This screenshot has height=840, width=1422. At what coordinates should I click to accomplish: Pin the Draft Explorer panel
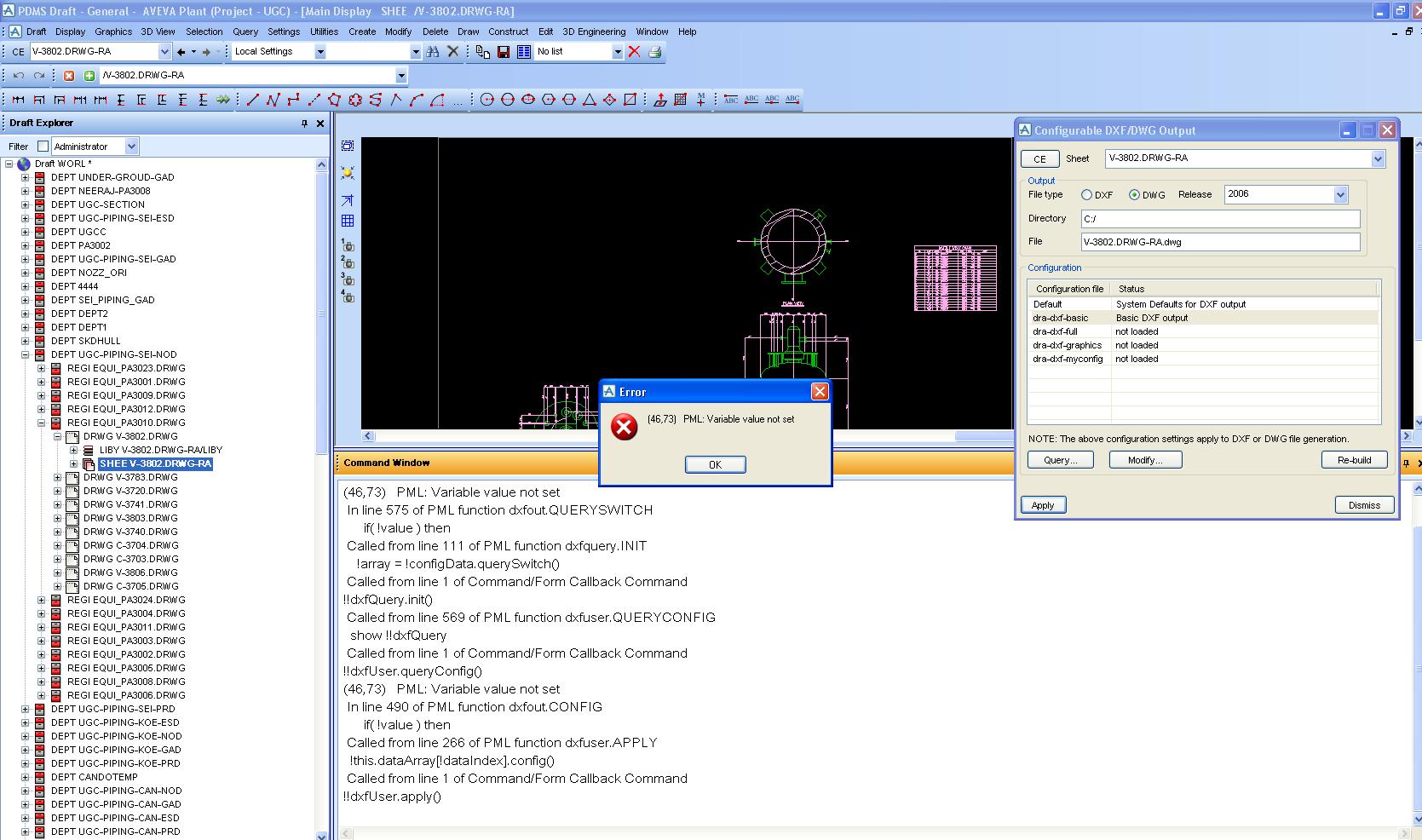click(x=304, y=124)
